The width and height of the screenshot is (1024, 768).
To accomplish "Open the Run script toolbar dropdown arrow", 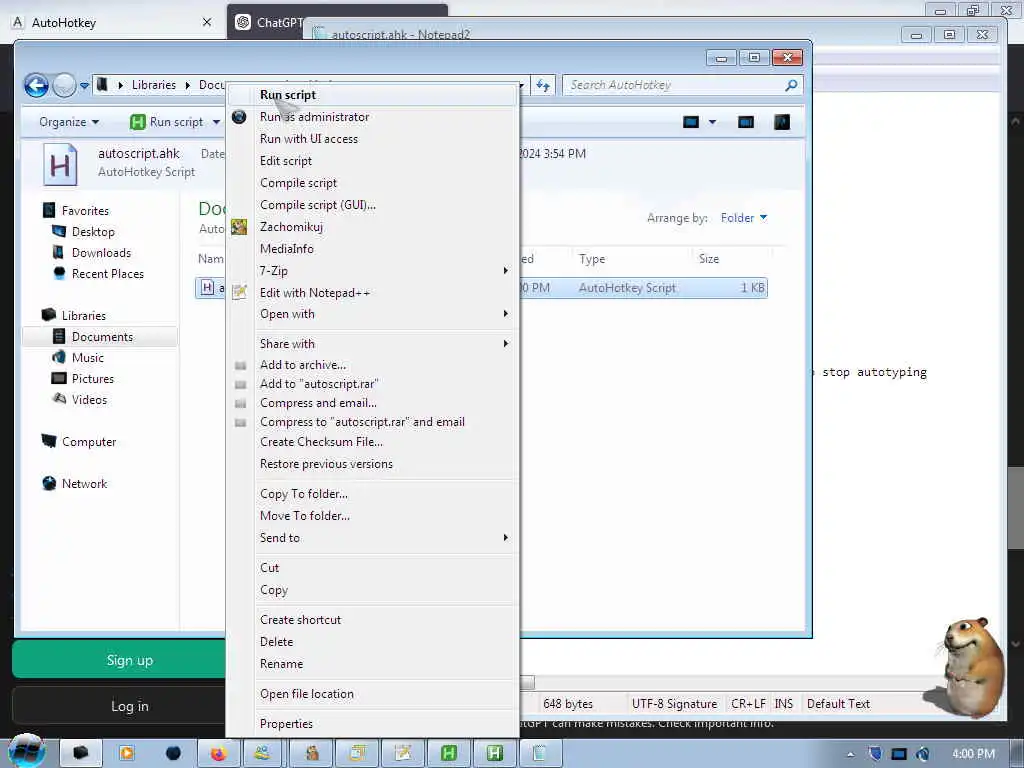I will pyautogui.click(x=216, y=122).
